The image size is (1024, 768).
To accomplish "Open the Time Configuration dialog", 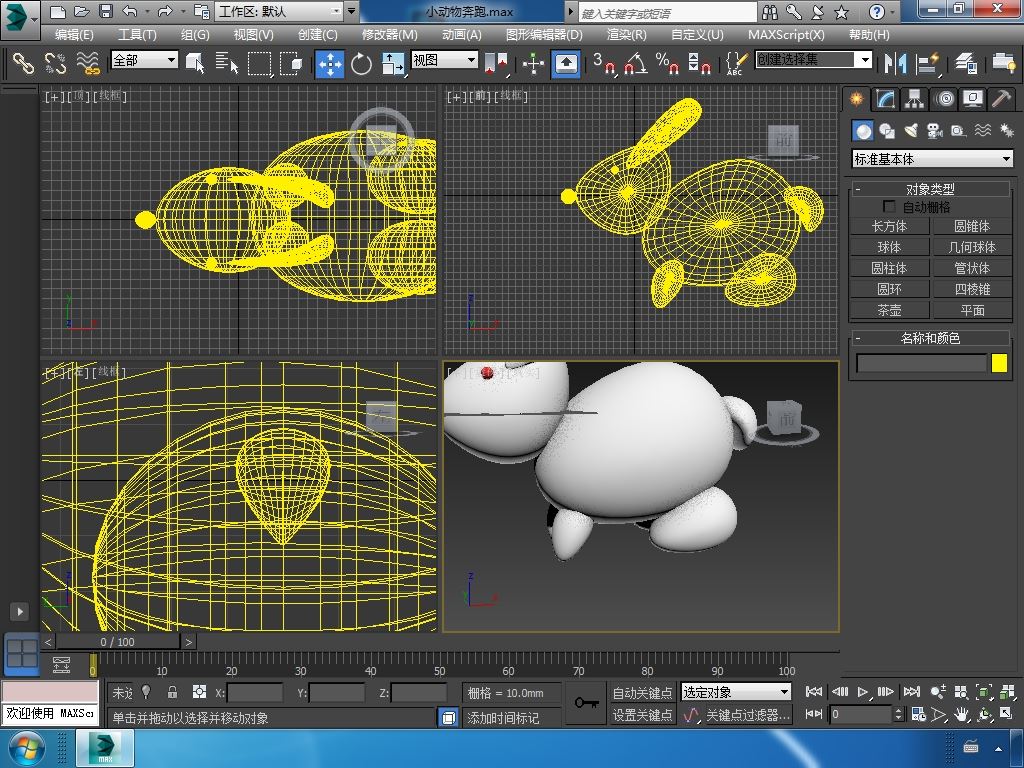I will pyautogui.click(x=919, y=714).
